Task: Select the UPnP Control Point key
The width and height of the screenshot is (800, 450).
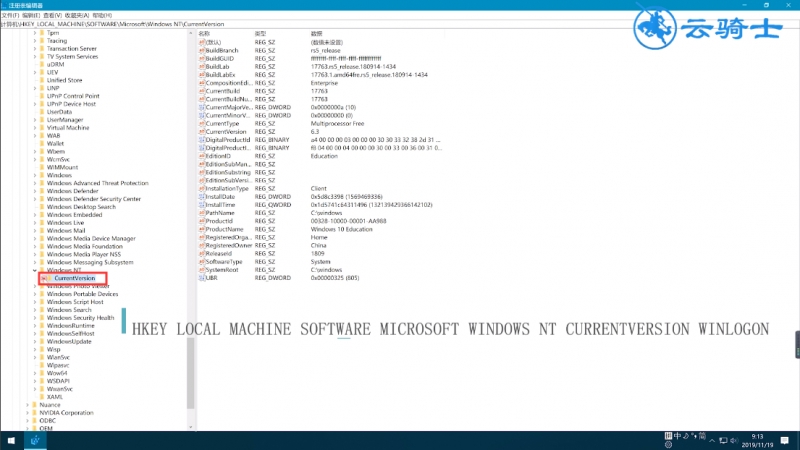Action: [x=73, y=96]
